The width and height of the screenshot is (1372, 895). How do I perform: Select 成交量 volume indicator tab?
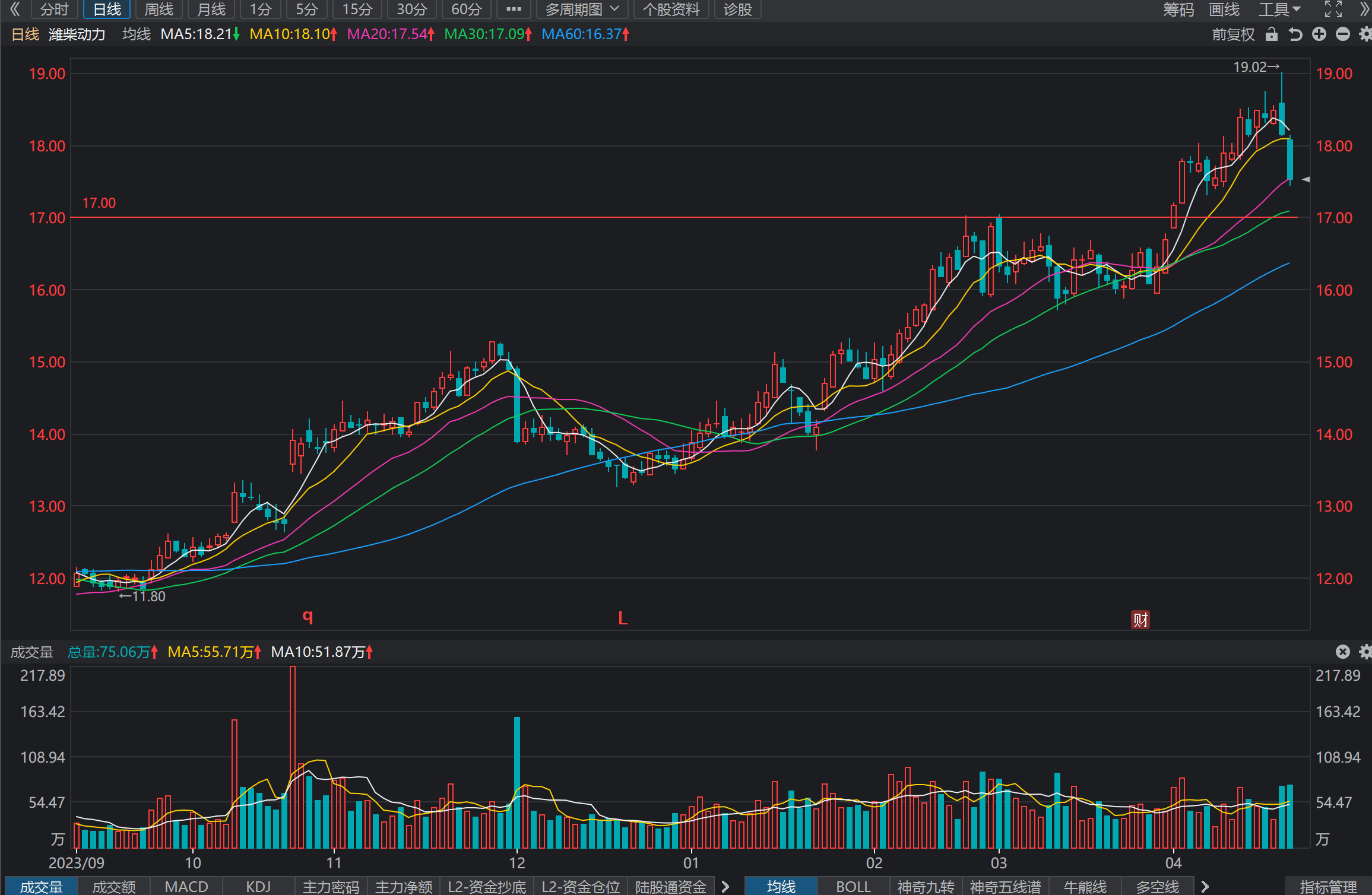point(42,887)
